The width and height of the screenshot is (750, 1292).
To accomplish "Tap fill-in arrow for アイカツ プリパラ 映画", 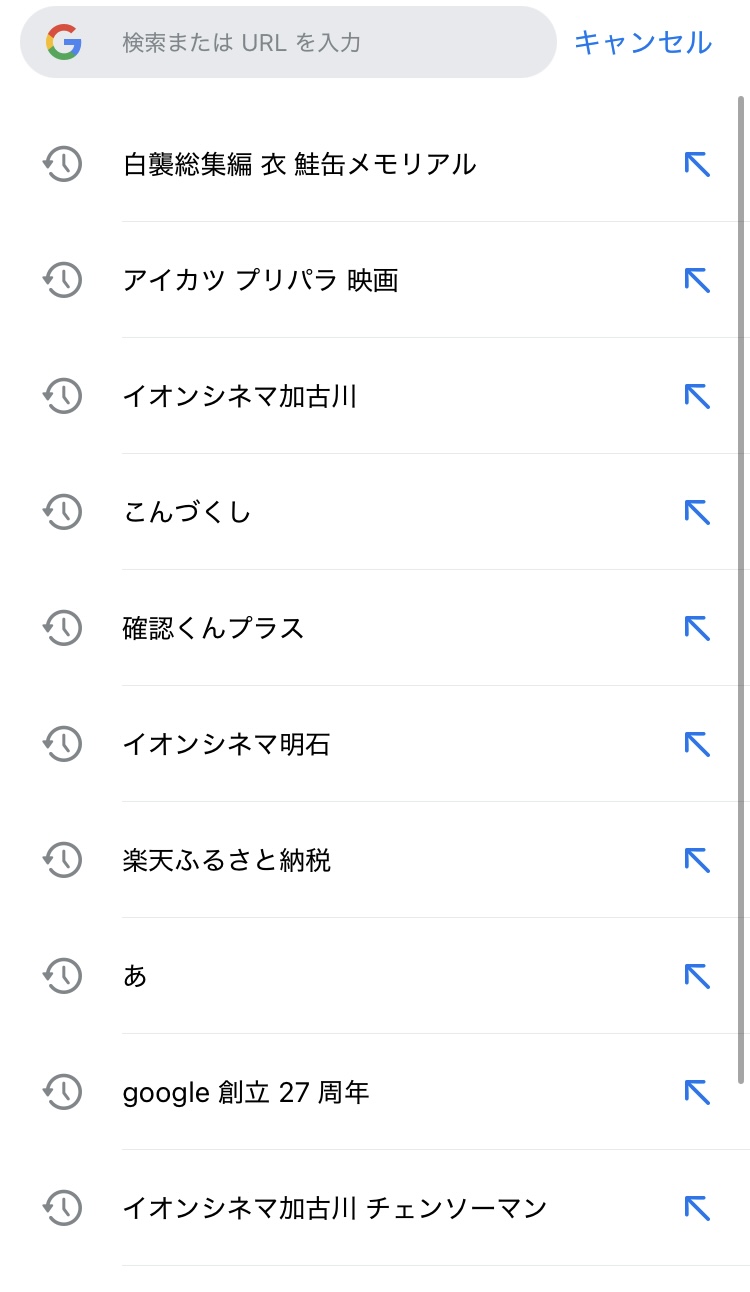I will 697,280.
